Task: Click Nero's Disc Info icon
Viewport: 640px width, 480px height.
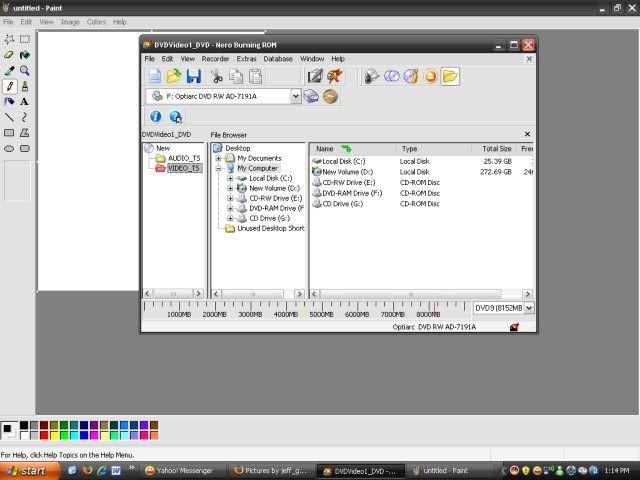Action: coord(411,76)
